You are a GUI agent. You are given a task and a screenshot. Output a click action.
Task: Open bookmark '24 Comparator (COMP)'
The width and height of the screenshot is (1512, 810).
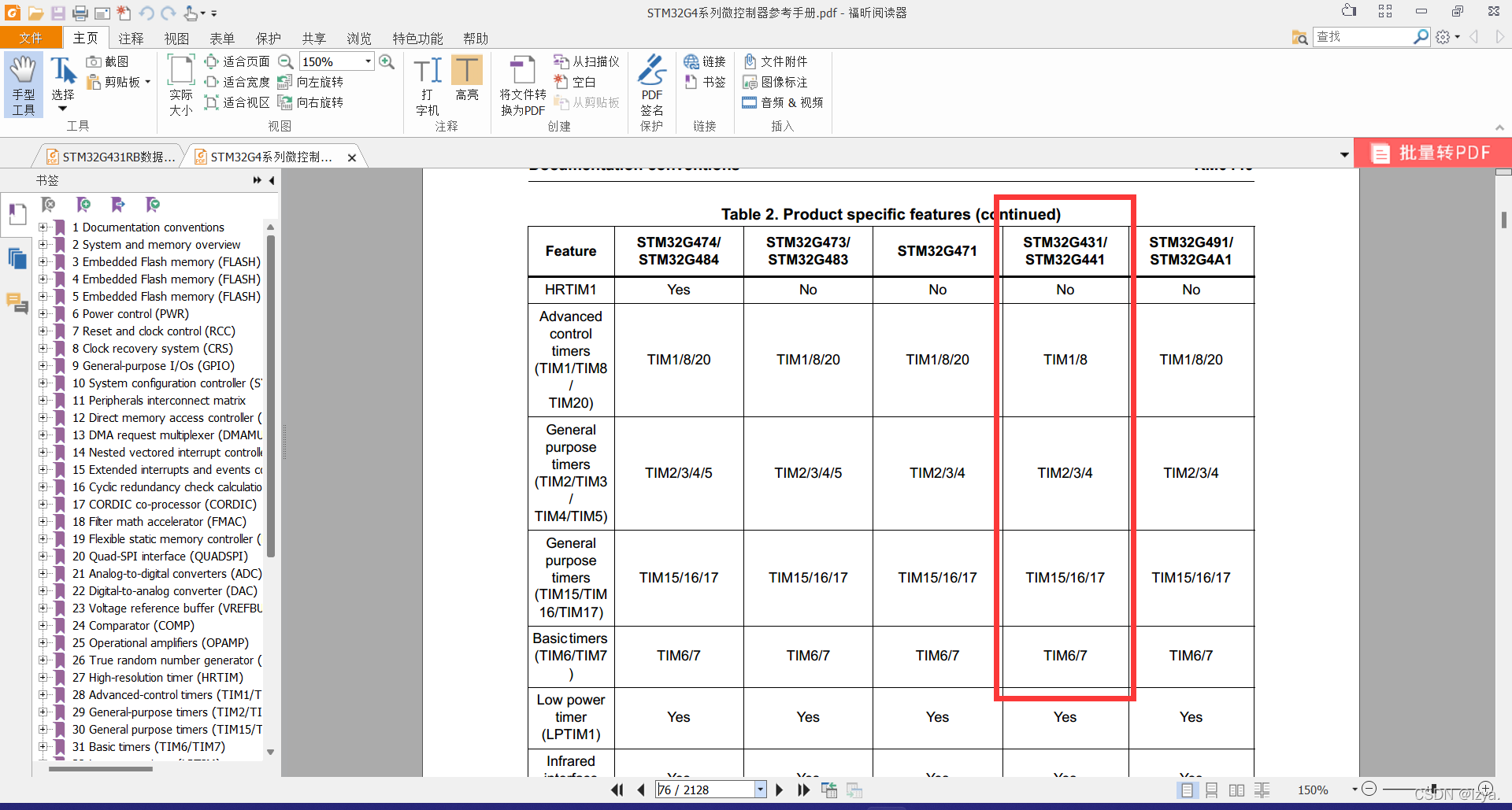click(133, 626)
